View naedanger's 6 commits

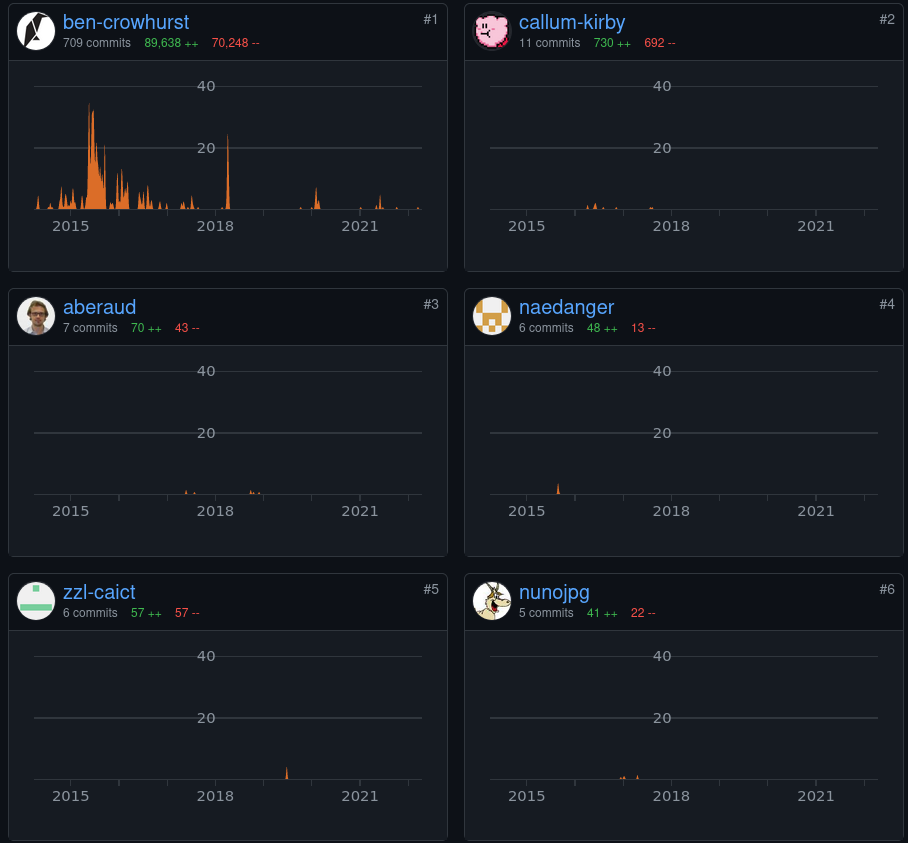[x=546, y=328]
